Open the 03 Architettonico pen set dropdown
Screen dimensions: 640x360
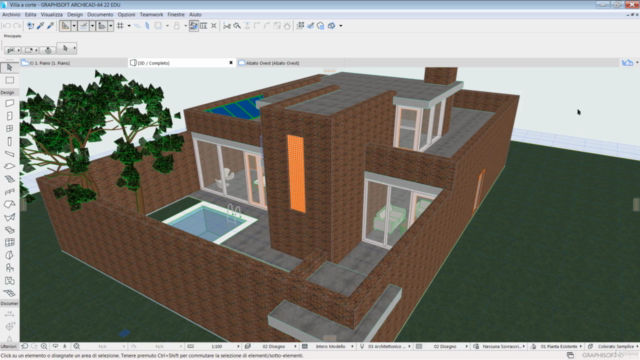click(409, 347)
